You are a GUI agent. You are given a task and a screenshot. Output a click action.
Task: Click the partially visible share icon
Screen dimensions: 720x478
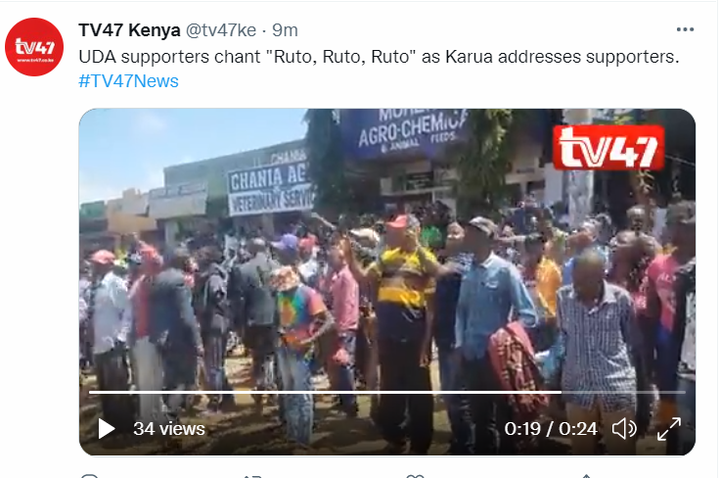click(586, 476)
